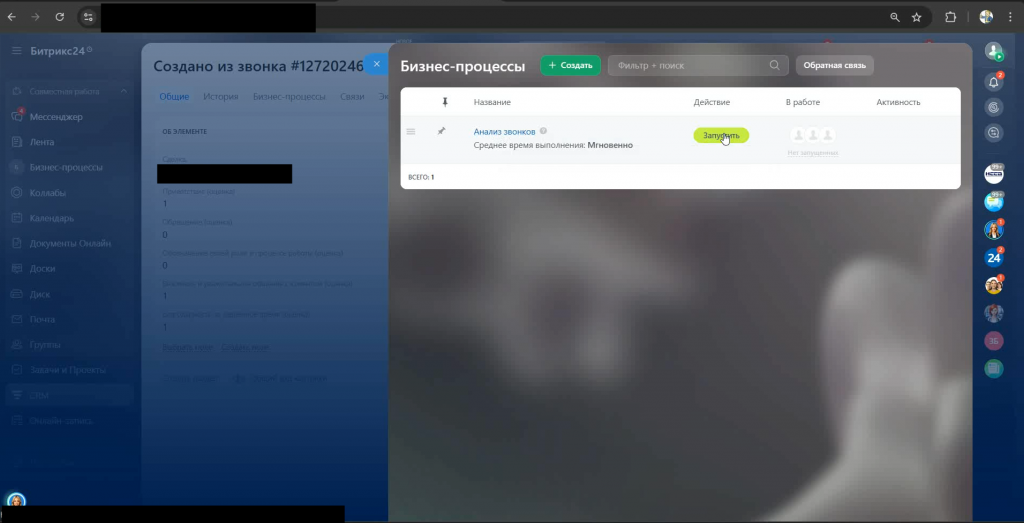
Task: Click the chat arrows icon in the right rail
Action: click(x=993, y=133)
